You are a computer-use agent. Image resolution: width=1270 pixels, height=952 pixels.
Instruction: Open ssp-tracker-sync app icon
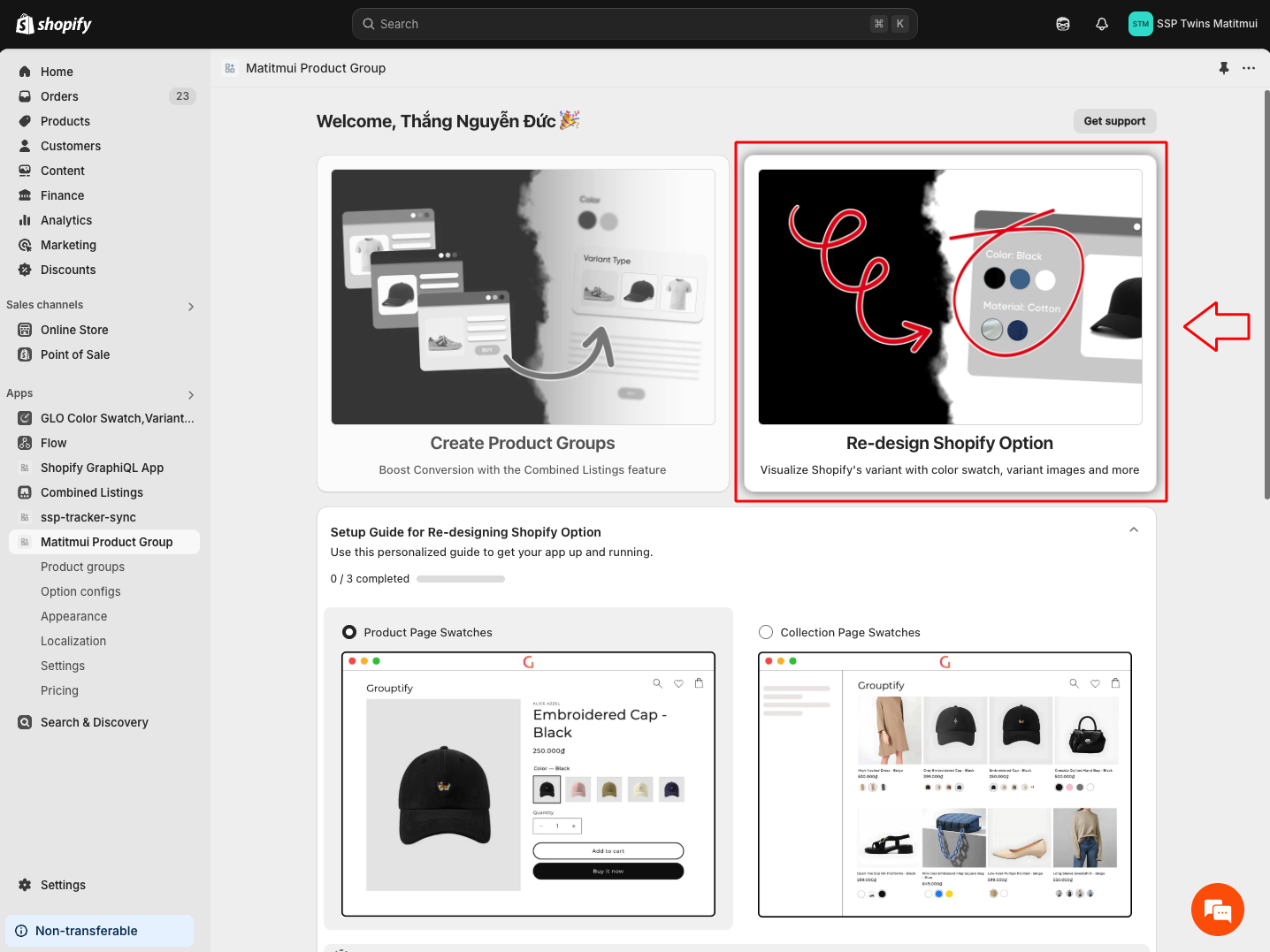[x=25, y=517]
